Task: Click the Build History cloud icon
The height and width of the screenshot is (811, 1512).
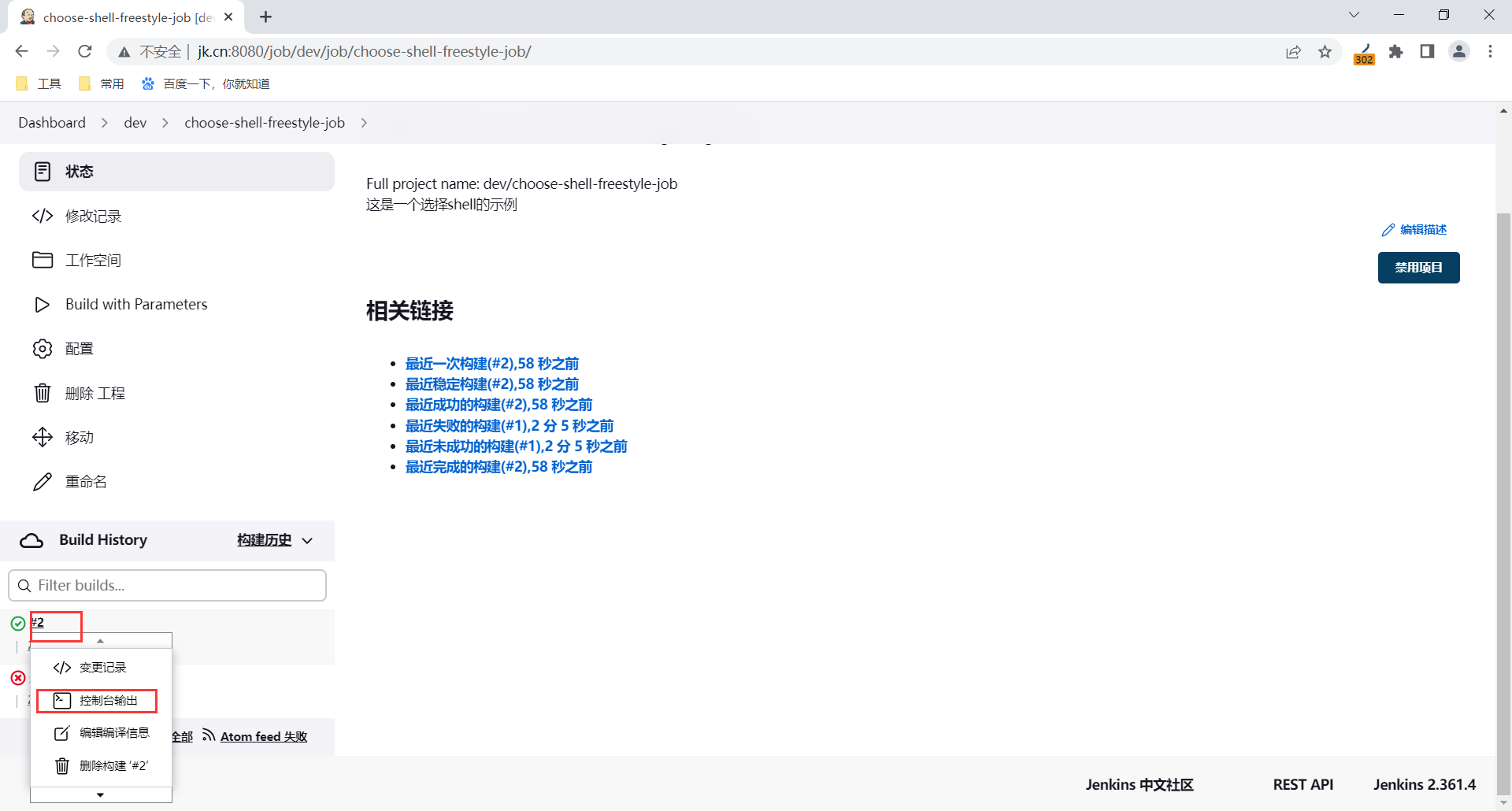Action: (x=31, y=540)
